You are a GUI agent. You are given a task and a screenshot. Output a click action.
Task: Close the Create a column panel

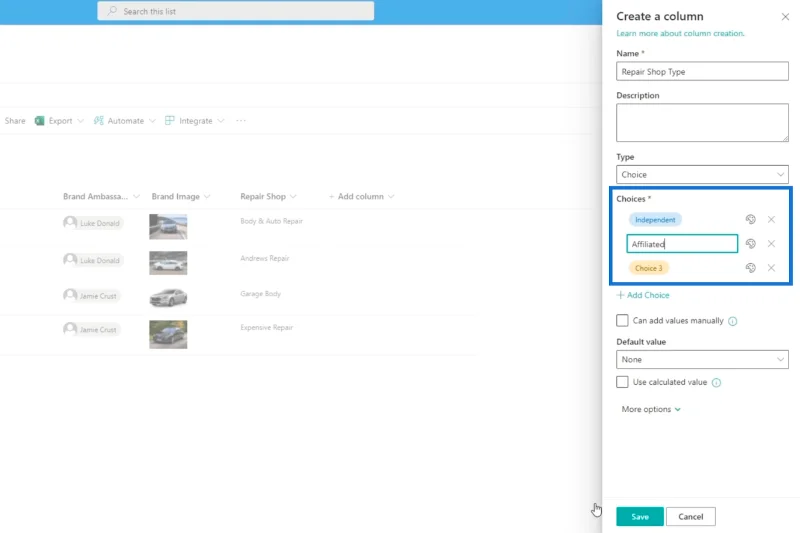785,17
